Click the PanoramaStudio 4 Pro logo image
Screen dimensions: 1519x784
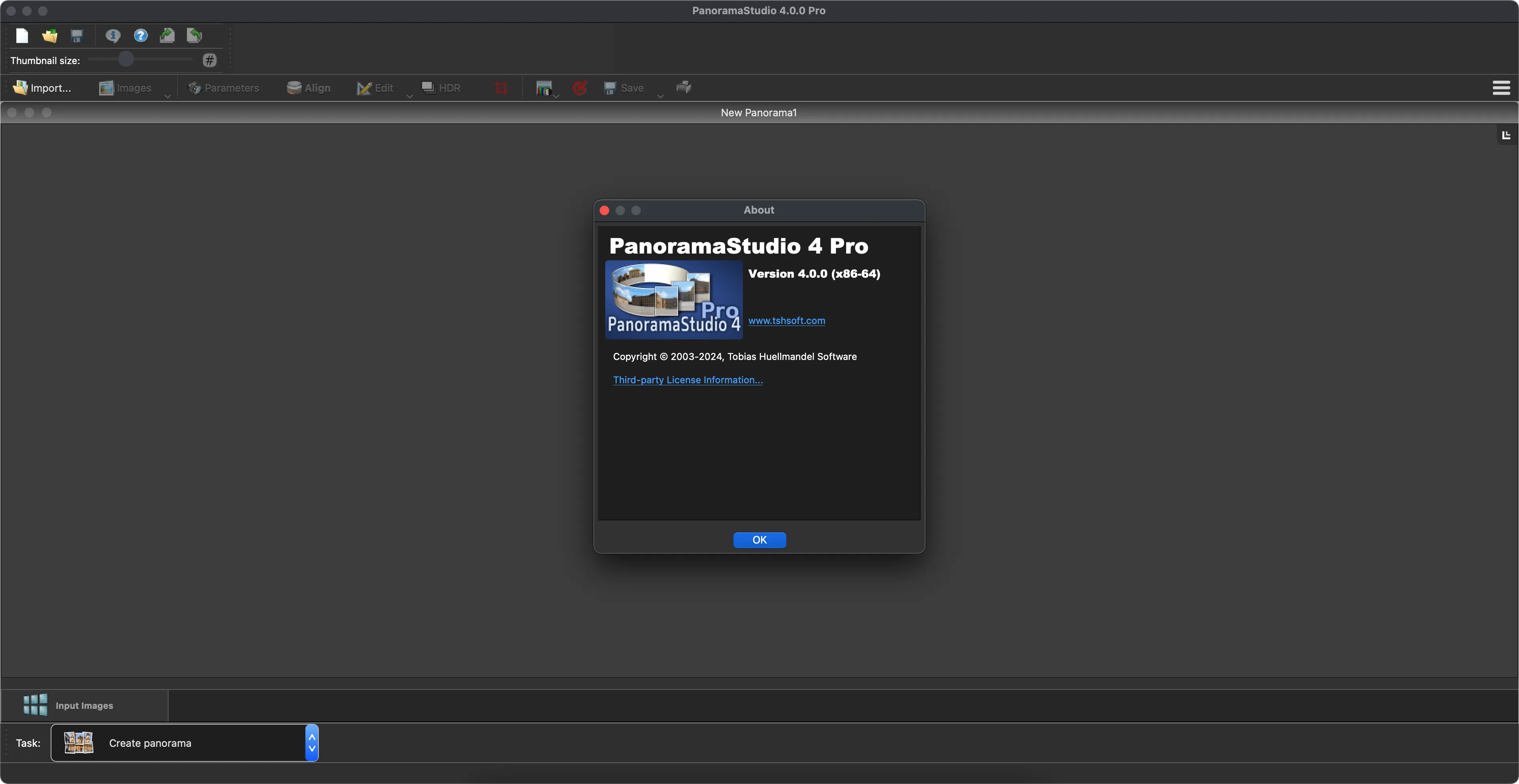click(x=674, y=299)
